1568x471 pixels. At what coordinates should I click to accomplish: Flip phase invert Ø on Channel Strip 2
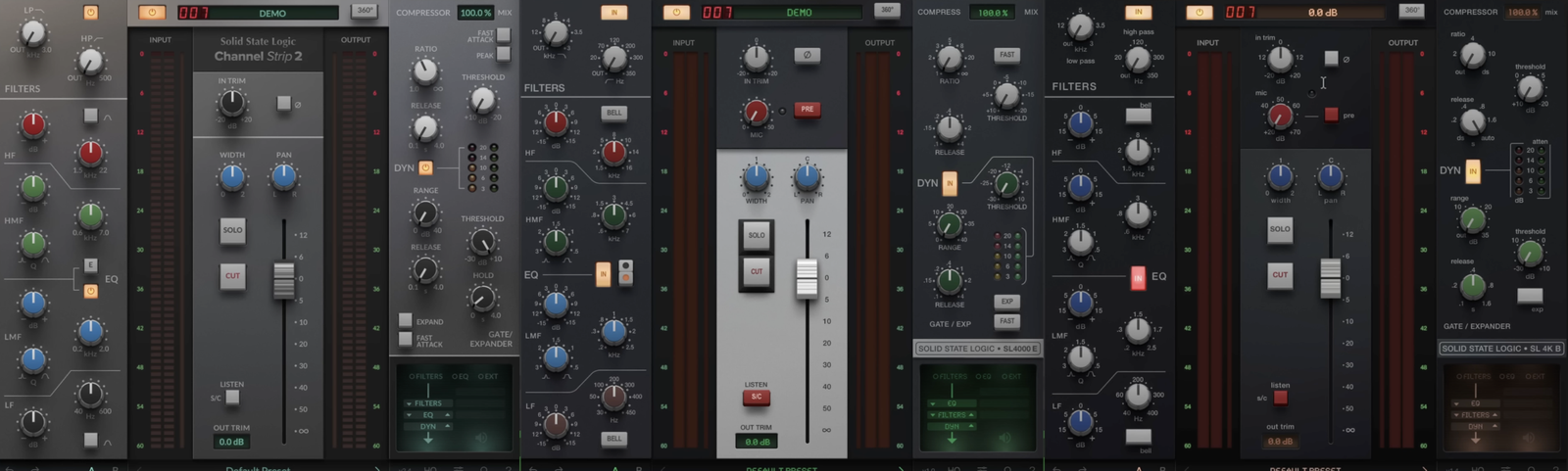tap(283, 103)
